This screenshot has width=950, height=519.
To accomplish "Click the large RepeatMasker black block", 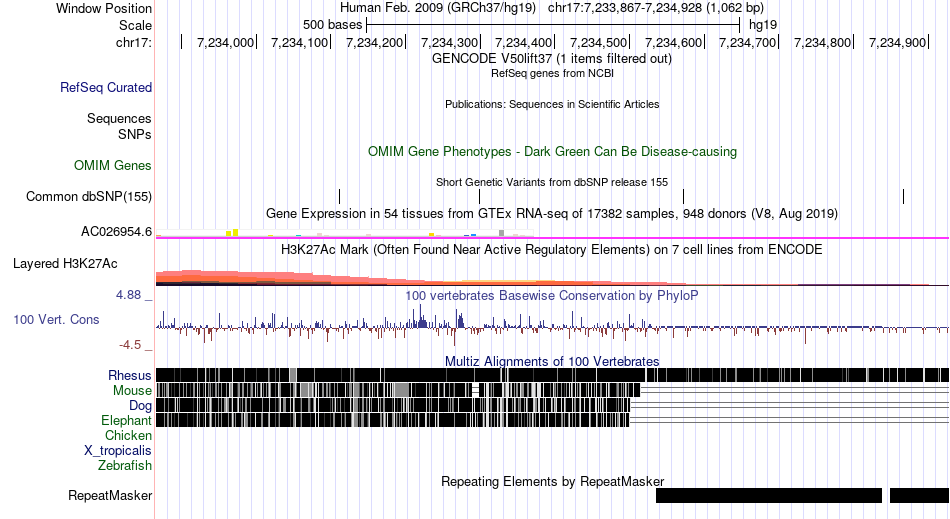I will [769, 495].
